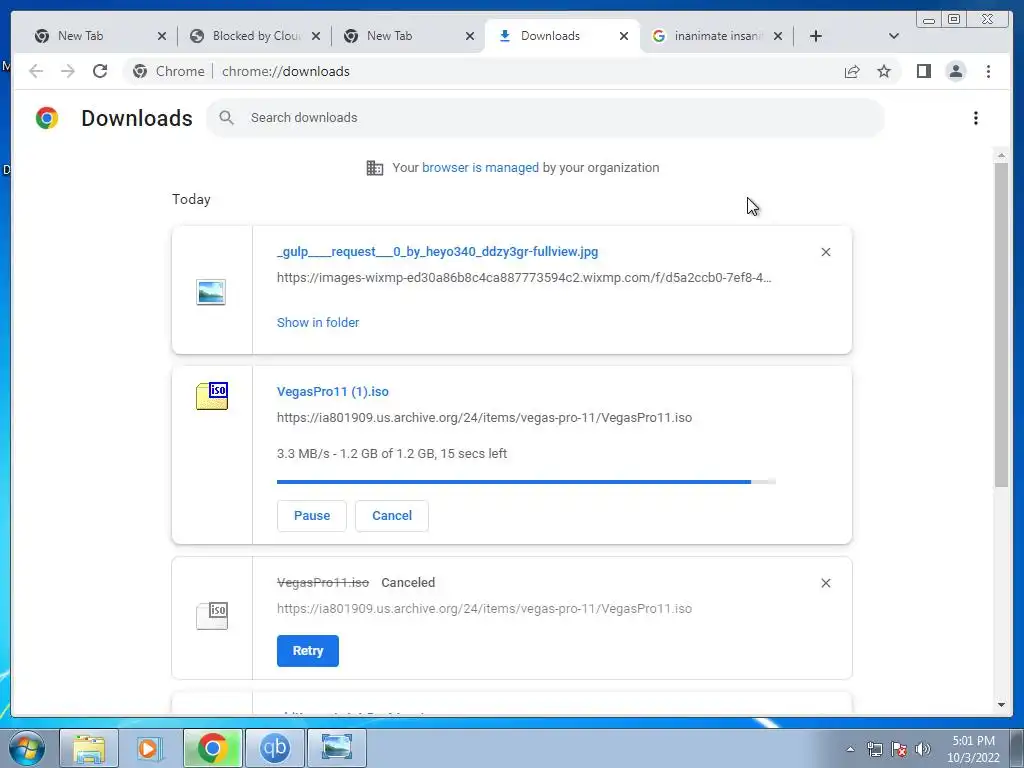This screenshot has height=768, width=1024.
Task: Share this page using the share icon
Action: click(x=852, y=71)
